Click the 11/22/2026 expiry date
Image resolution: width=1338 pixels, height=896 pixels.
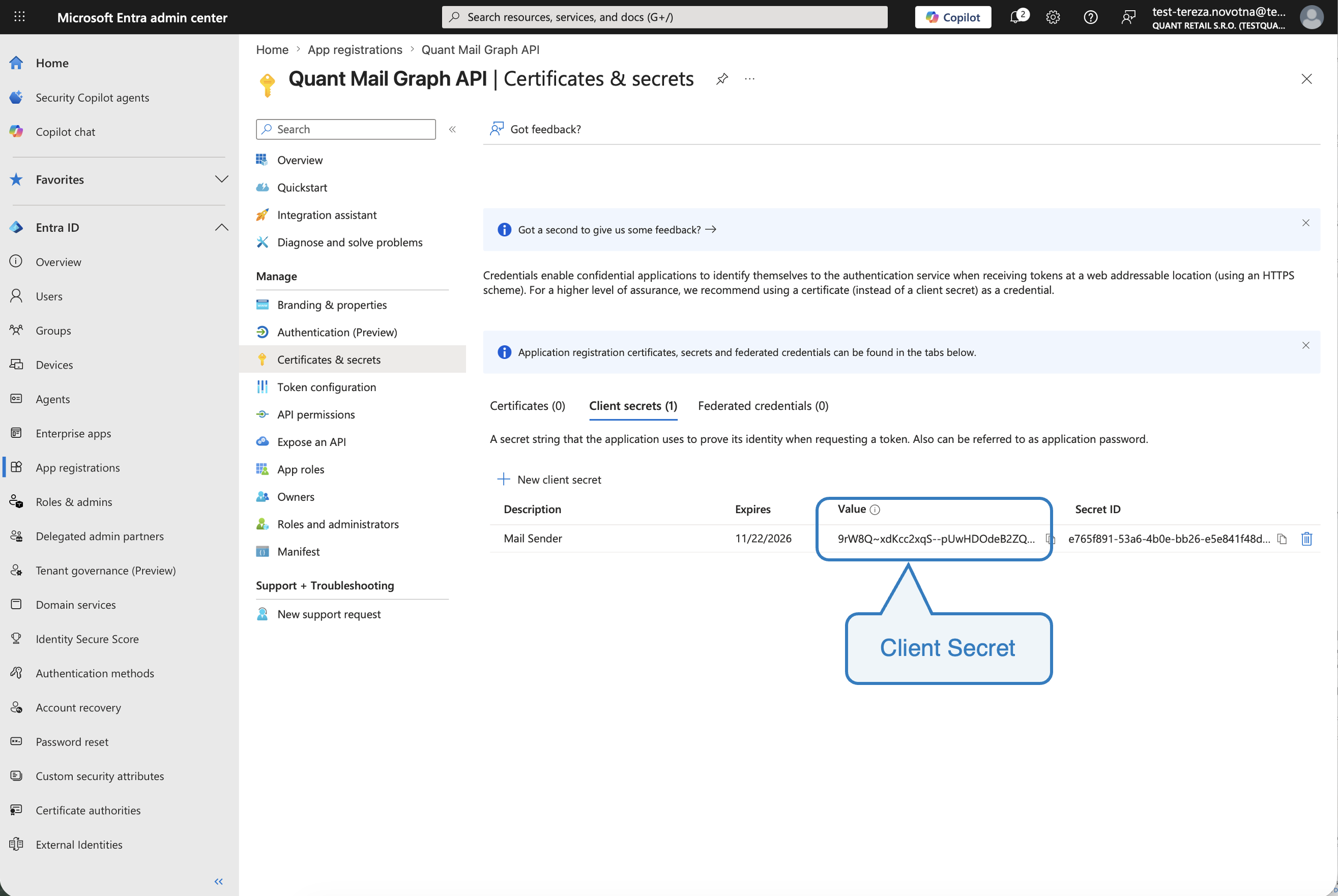point(763,539)
